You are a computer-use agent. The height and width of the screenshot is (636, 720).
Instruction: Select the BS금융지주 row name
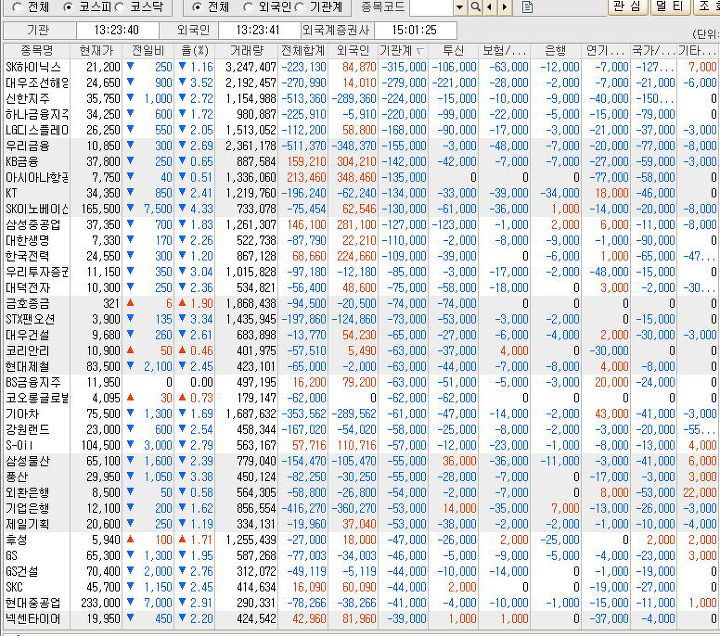(33, 383)
